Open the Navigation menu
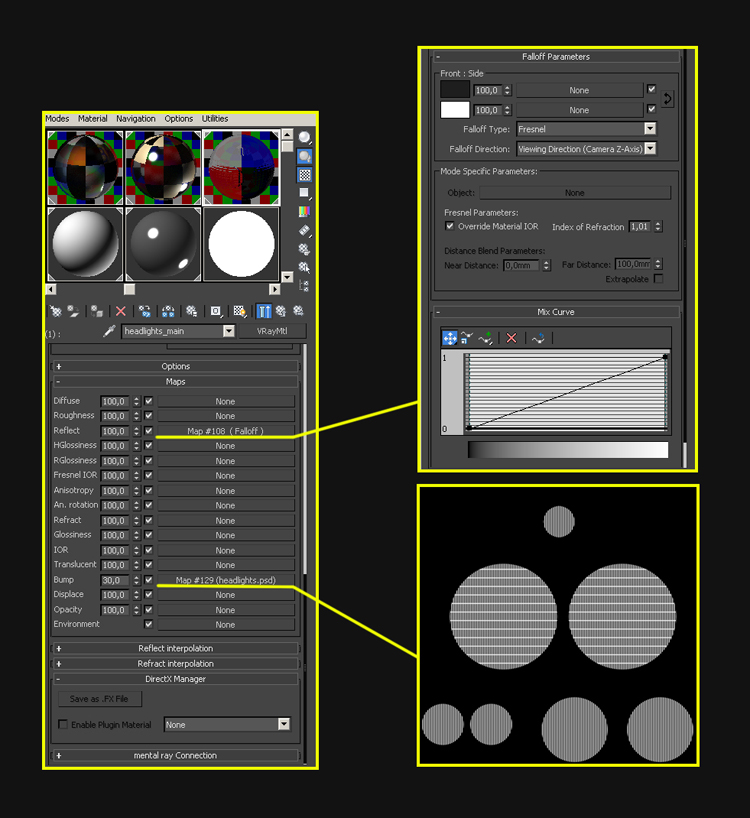Viewport: 750px width, 818px height. (135, 119)
